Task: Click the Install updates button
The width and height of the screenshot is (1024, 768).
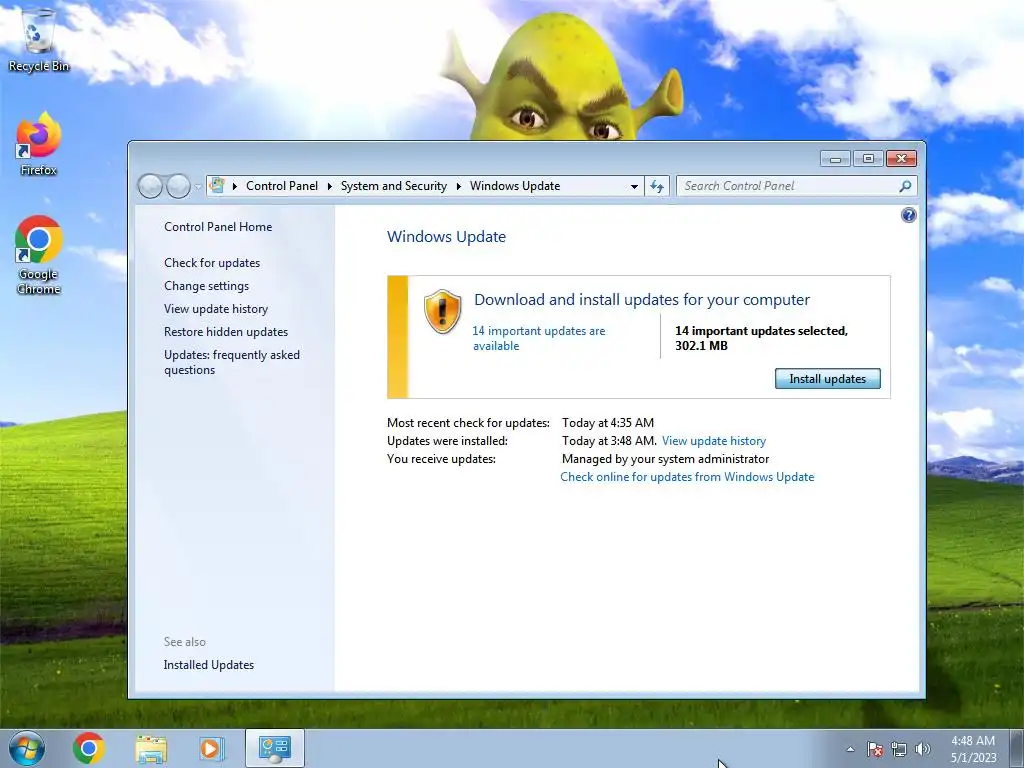Action: [827, 379]
